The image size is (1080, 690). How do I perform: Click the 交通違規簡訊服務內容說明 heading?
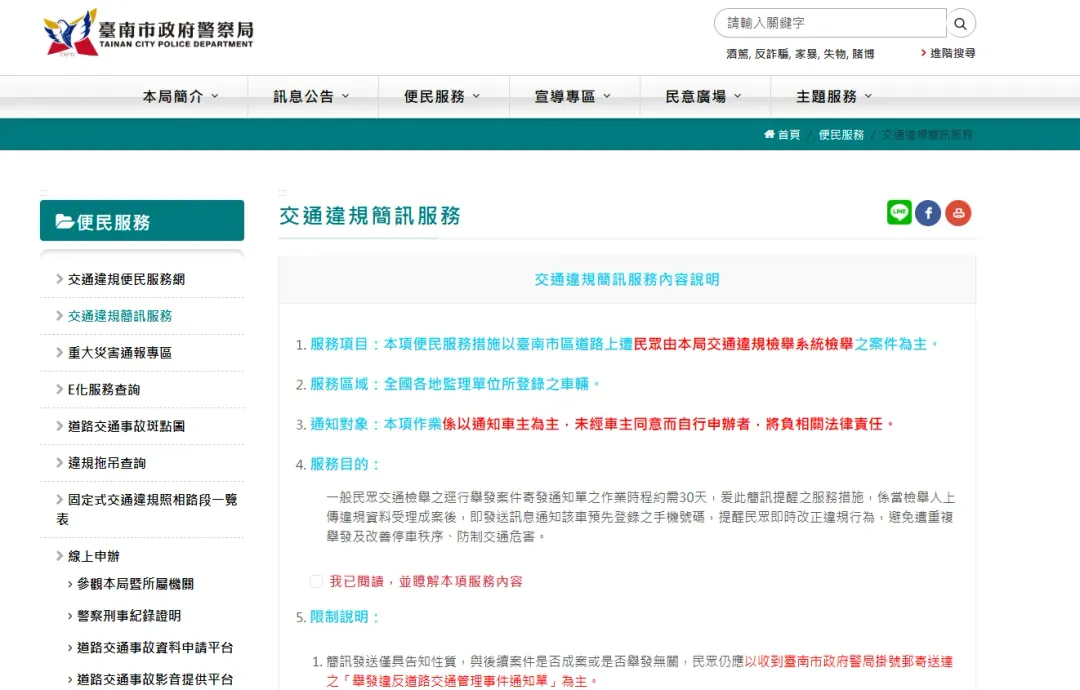pos(627,279)
